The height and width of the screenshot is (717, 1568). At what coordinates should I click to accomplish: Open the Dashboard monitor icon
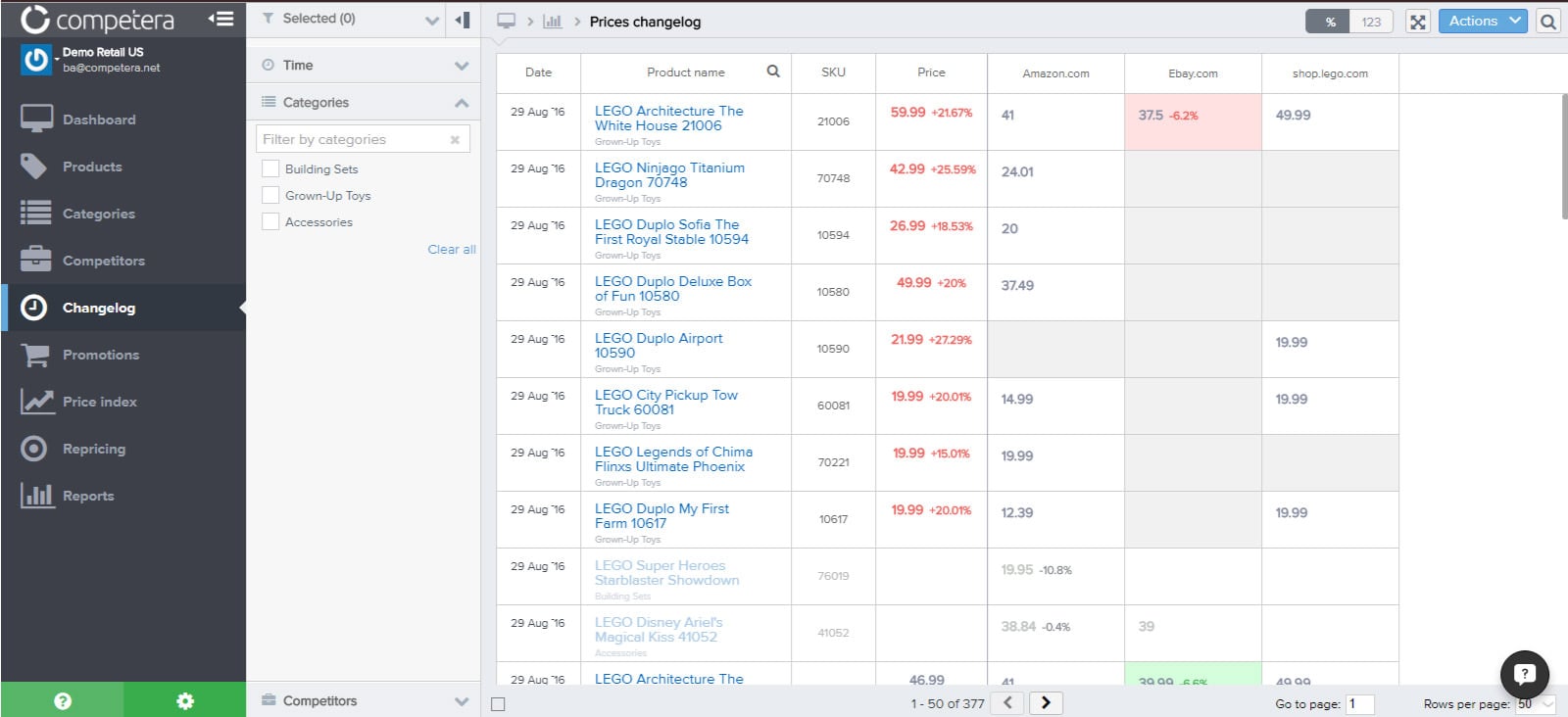pyautogui.click(x=36, y=119)
